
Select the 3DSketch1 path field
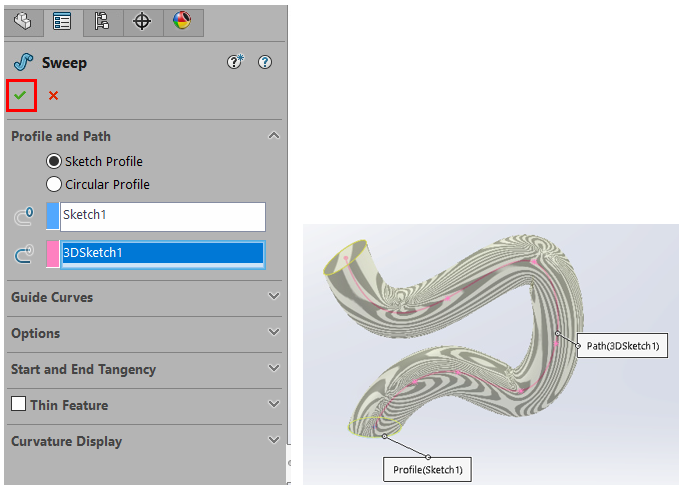point(162,254)
